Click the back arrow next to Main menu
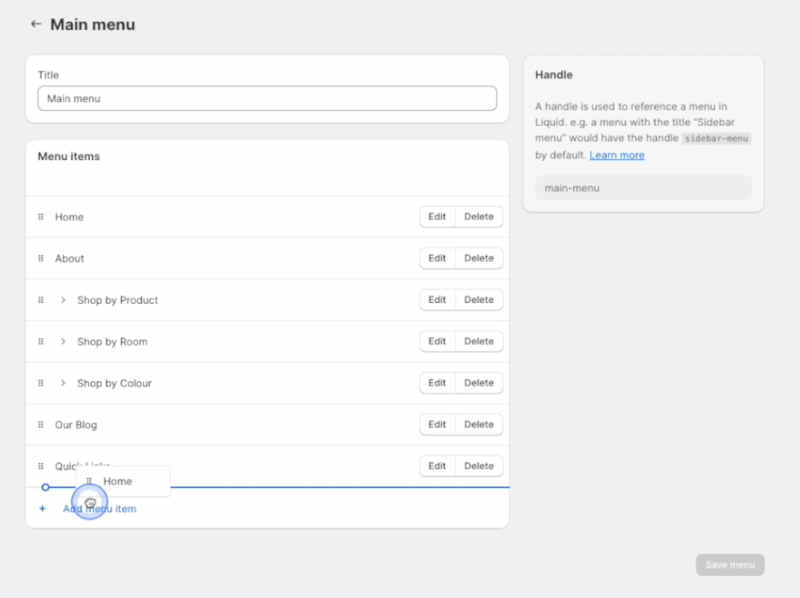 (37, 23)
